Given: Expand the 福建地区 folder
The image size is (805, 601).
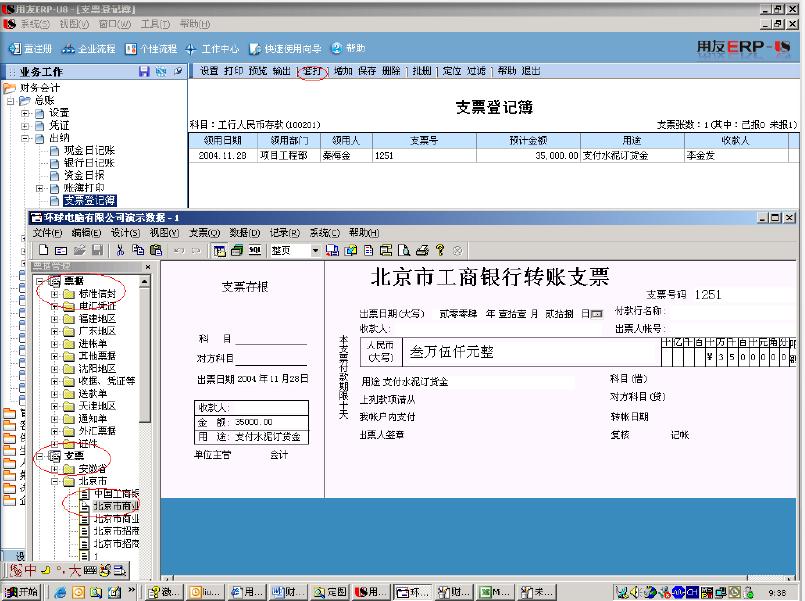Looking at the screenshot, I should coord(54,319).
